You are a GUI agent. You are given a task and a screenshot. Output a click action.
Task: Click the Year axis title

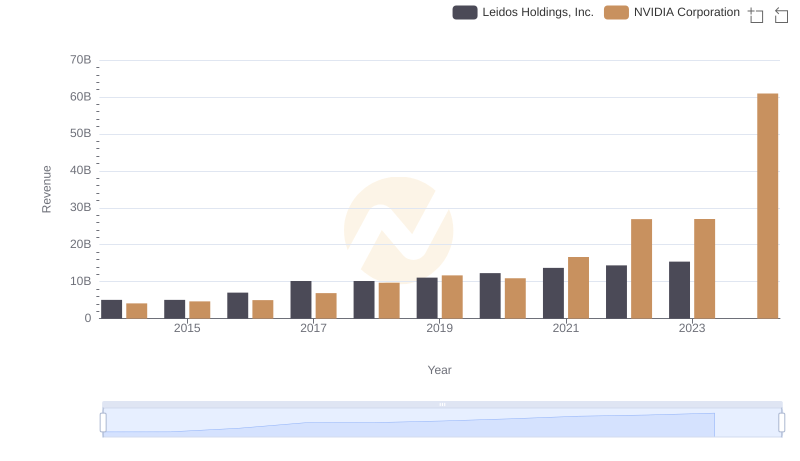coord(439,370)
